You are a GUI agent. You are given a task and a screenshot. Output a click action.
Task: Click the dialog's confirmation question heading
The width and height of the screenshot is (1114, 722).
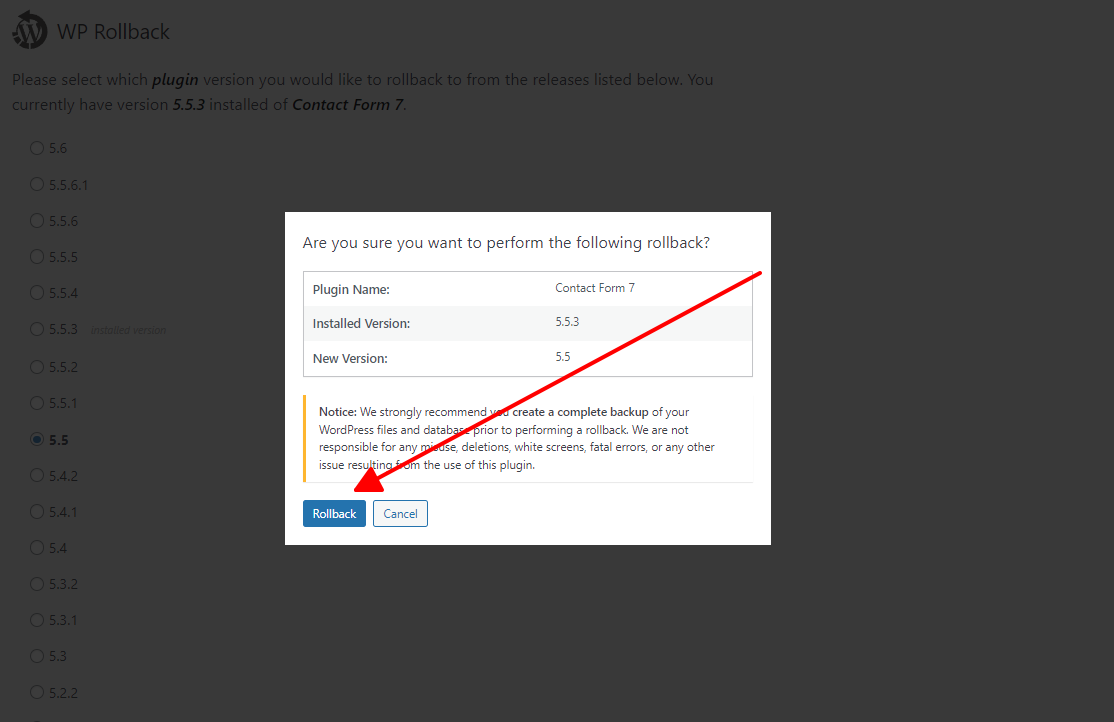[x=506, y=243]
